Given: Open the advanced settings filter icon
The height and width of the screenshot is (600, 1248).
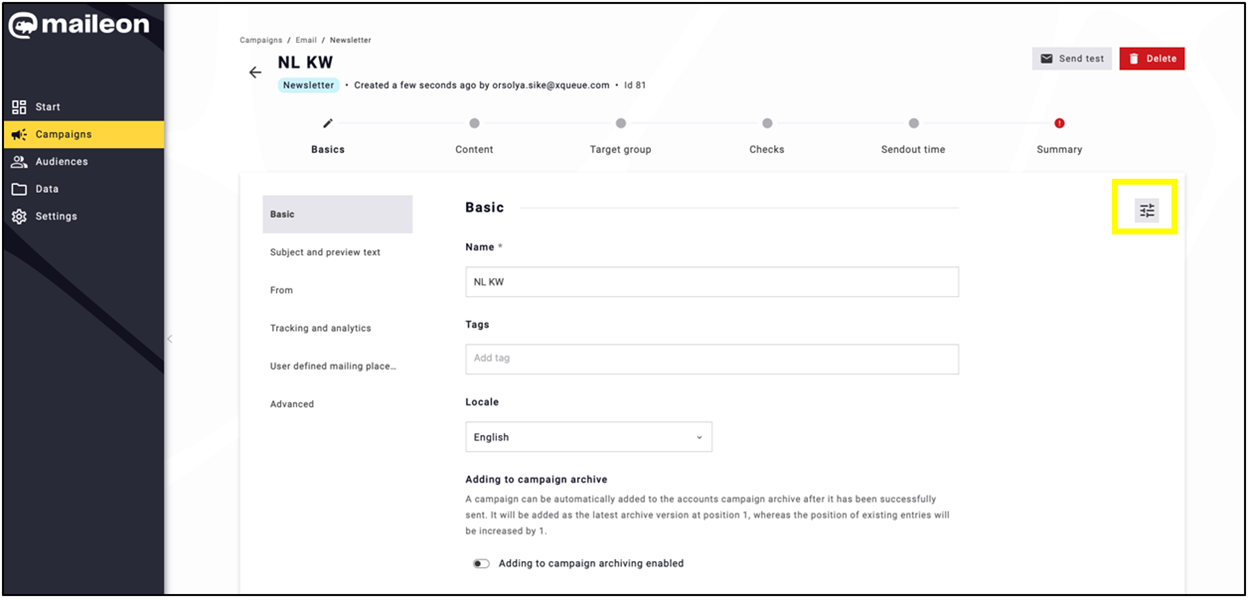Looking at the screenshot, I should 1146,208.
